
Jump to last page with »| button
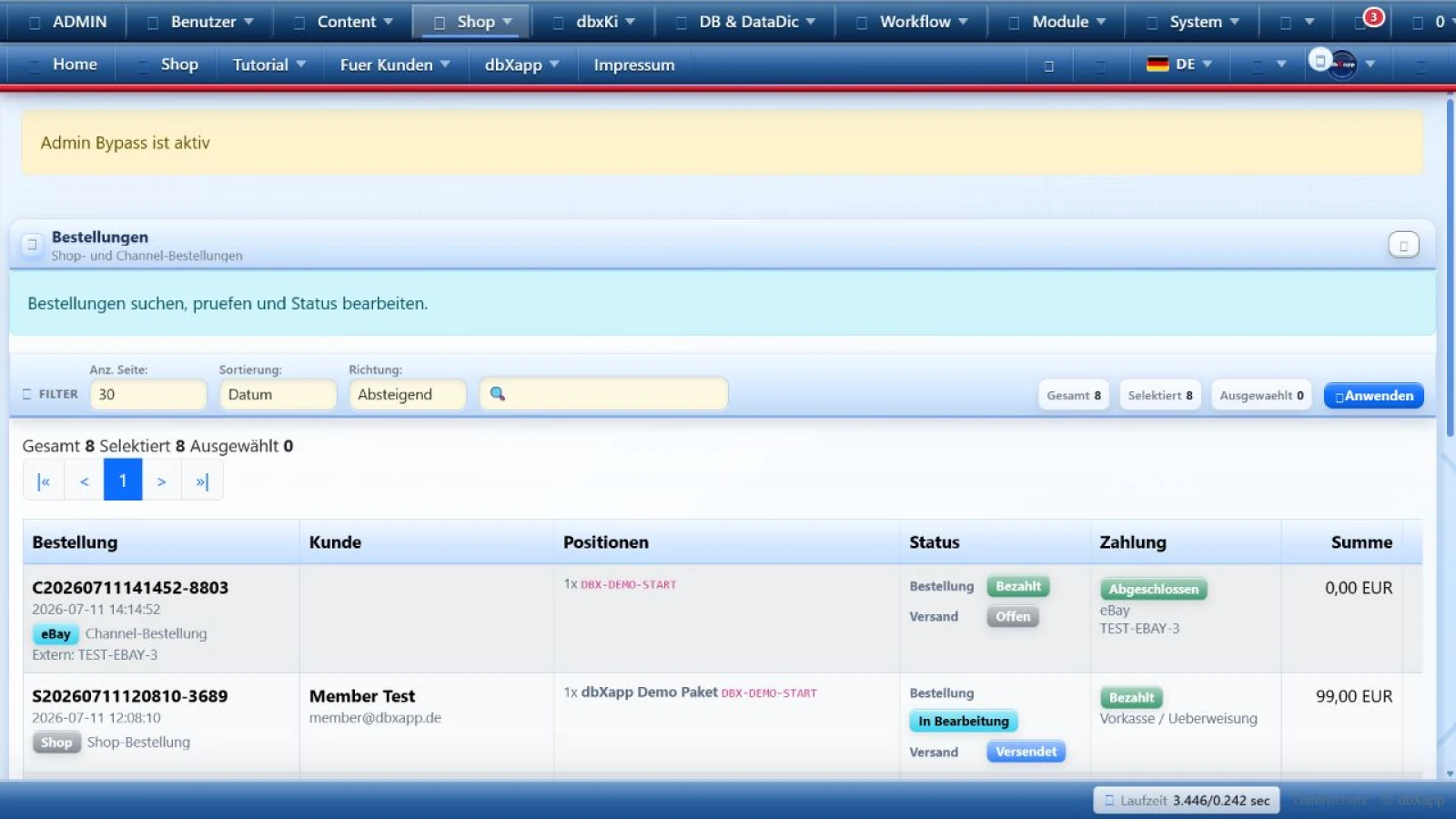[202, 480]
